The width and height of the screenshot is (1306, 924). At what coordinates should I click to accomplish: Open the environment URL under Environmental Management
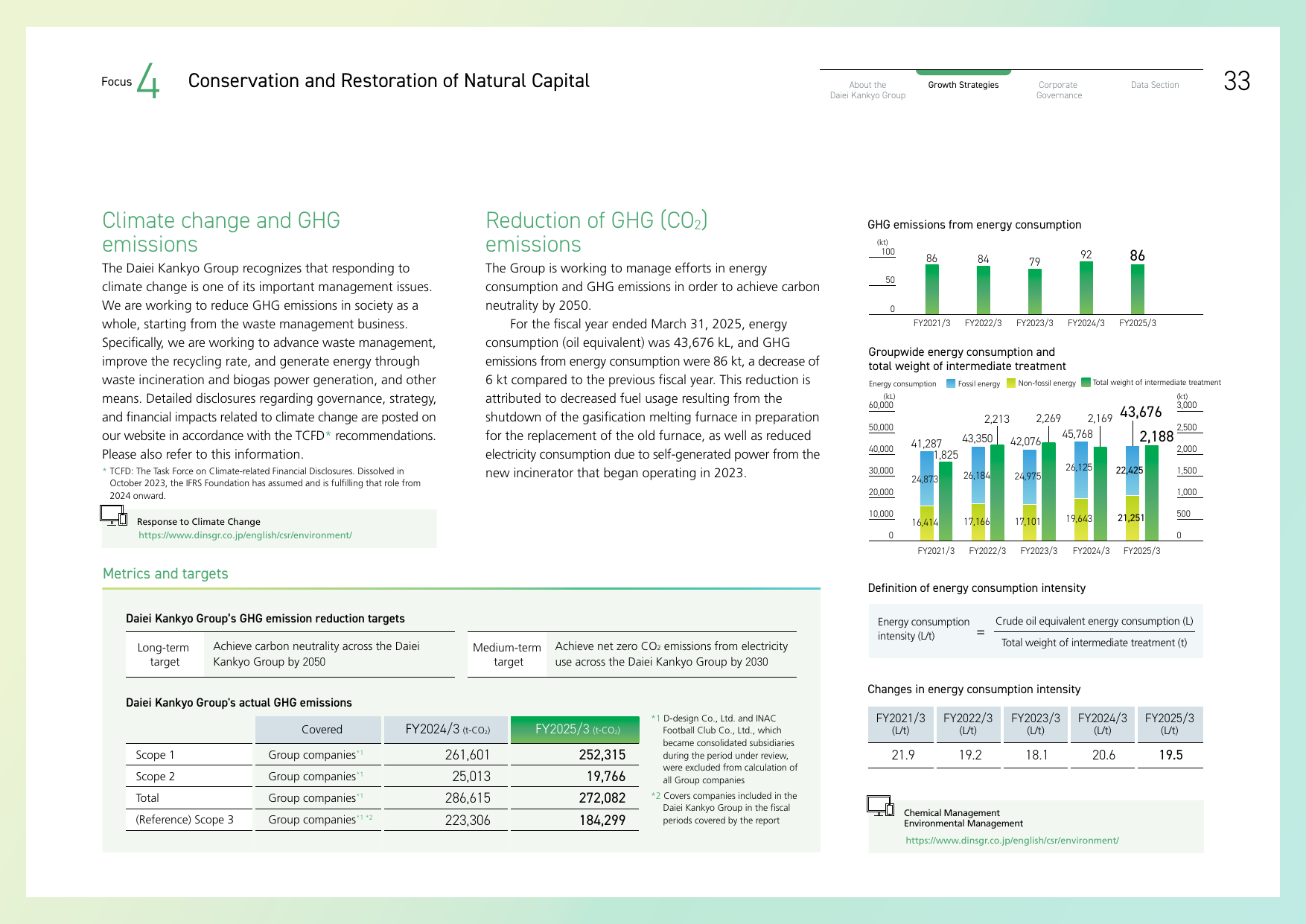point(1012,841)
